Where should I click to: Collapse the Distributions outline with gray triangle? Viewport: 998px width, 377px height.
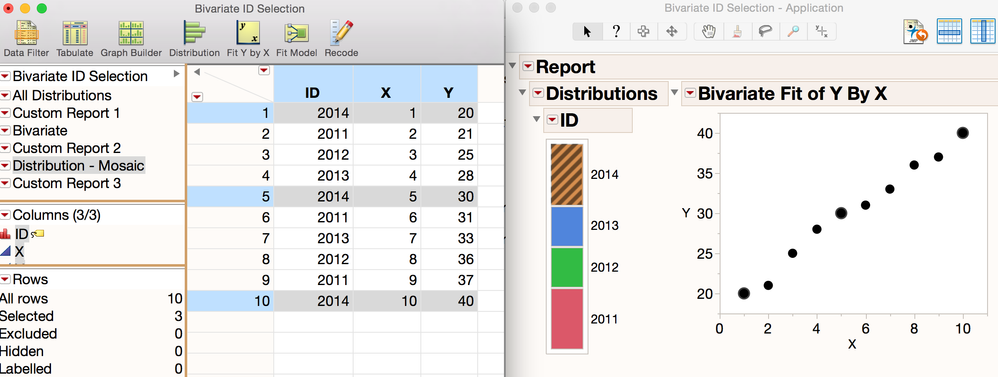point(523,93)
